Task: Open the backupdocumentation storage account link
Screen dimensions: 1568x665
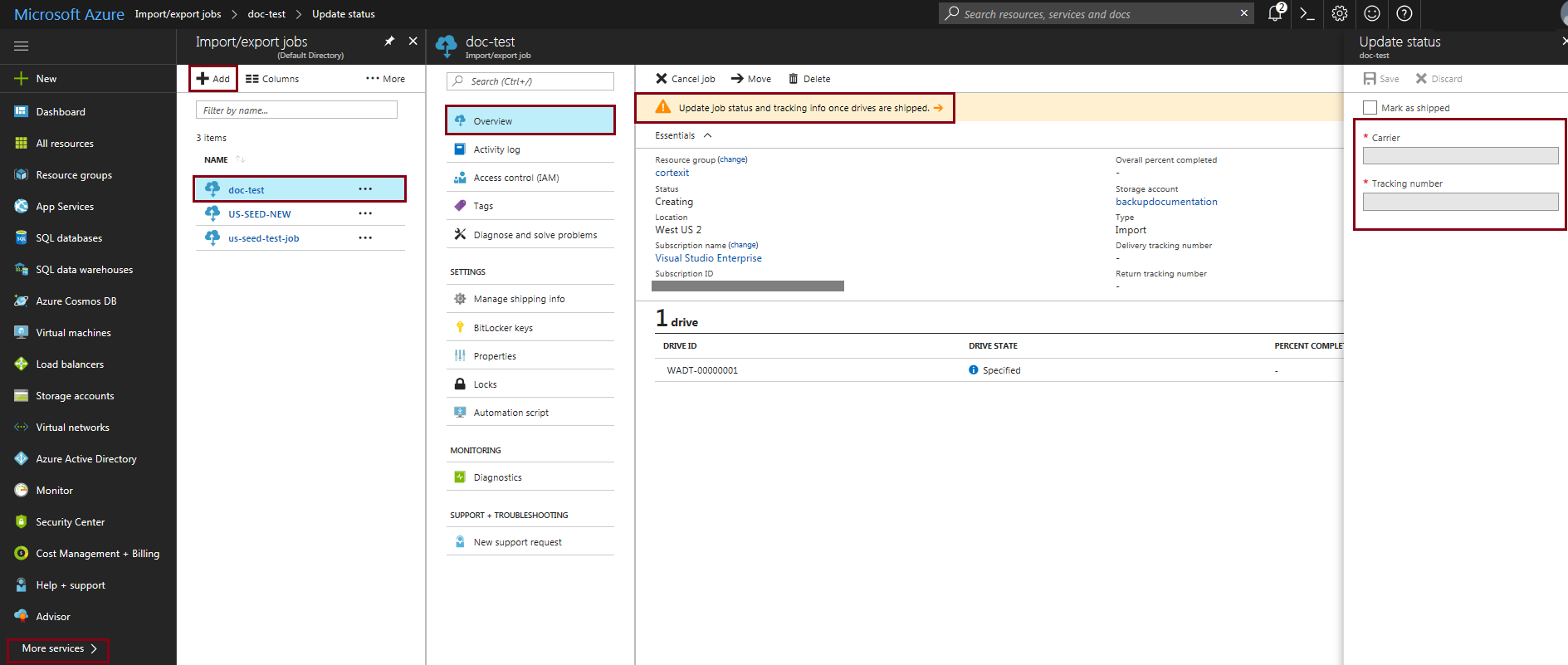Action: pos(1166,202)
